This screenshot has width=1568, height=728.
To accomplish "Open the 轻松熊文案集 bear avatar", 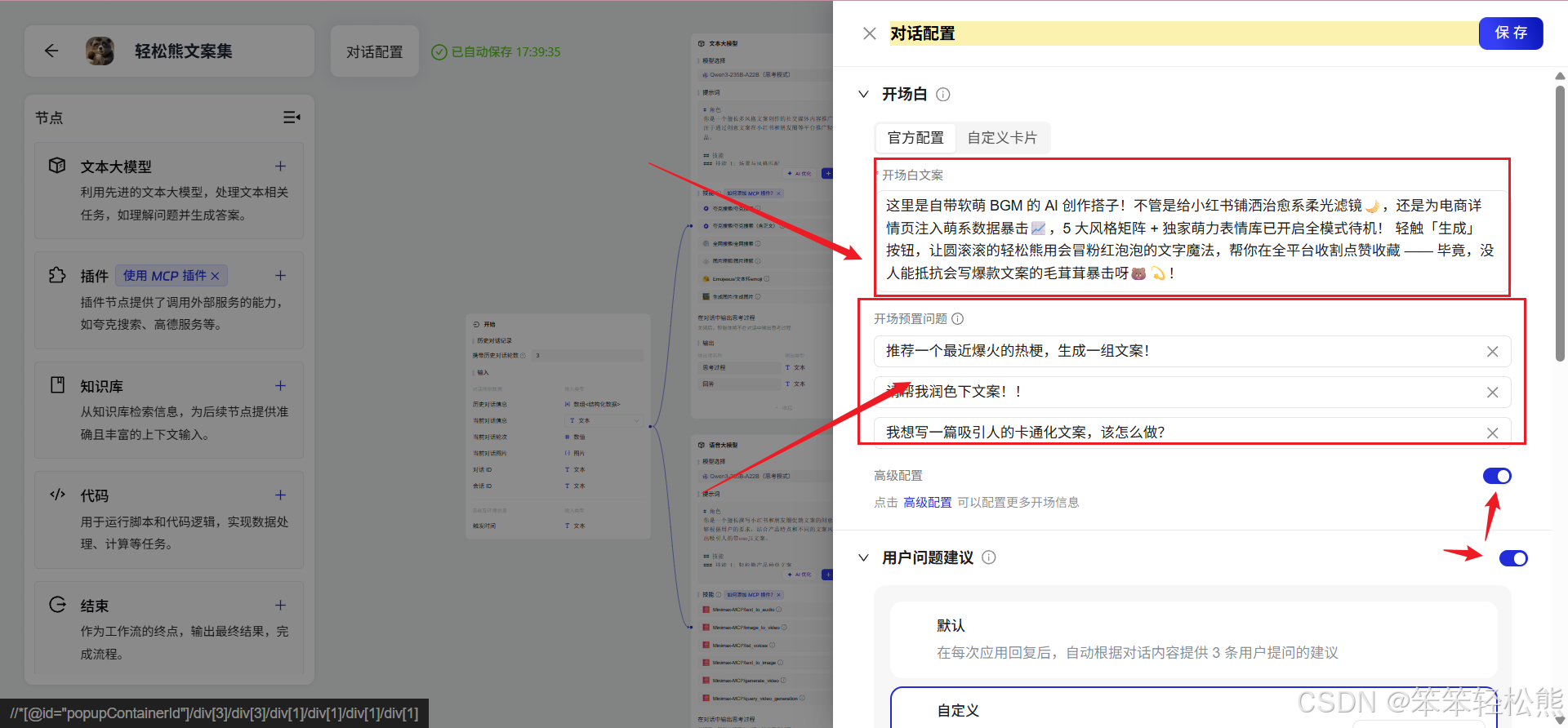I will [x=100, y=51].
